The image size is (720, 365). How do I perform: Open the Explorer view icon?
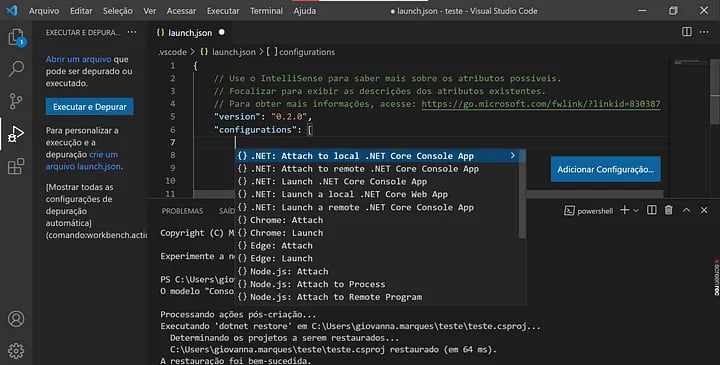[16, 37]
